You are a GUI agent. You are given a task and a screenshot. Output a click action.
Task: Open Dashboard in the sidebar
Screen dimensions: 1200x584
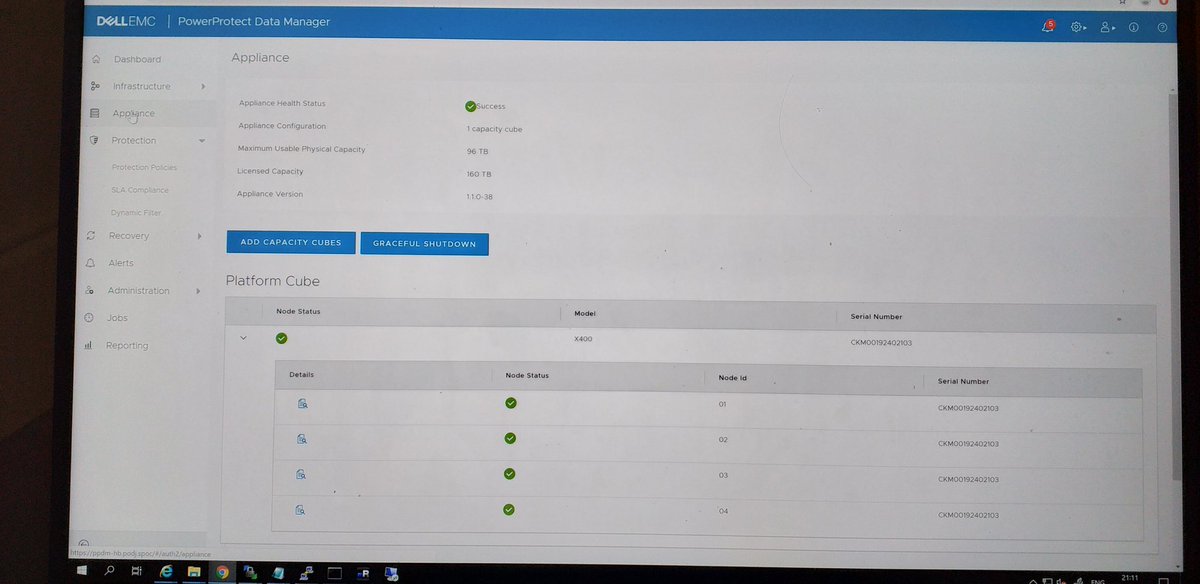click(x=137, y=59)
